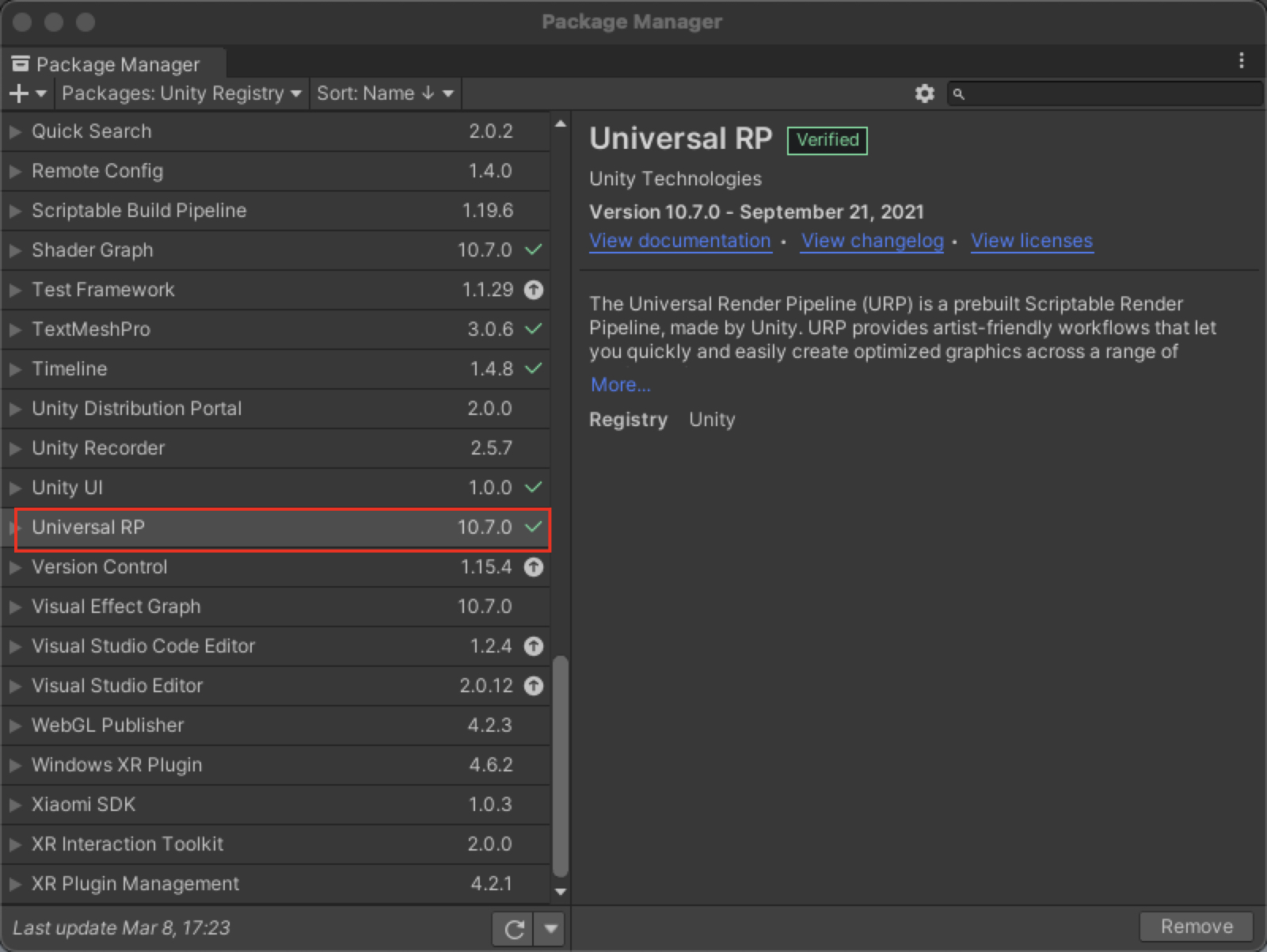Viewport: 1267px width, 952px height.
Task: Select the Unity UI package
Action: coord(276,488)
